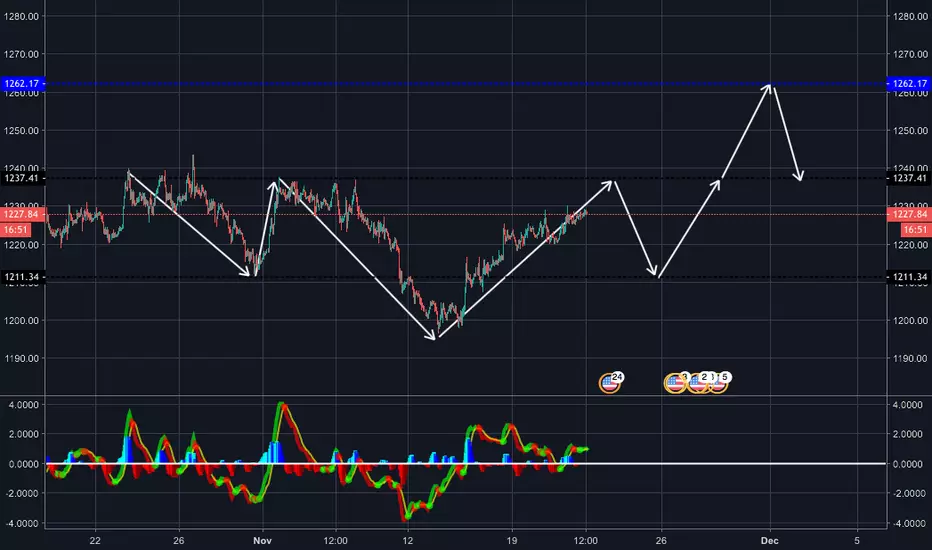This screenshot has height=550, width=932.
Task: Open the economic event icon badged 2
Action: coord(697,383)
